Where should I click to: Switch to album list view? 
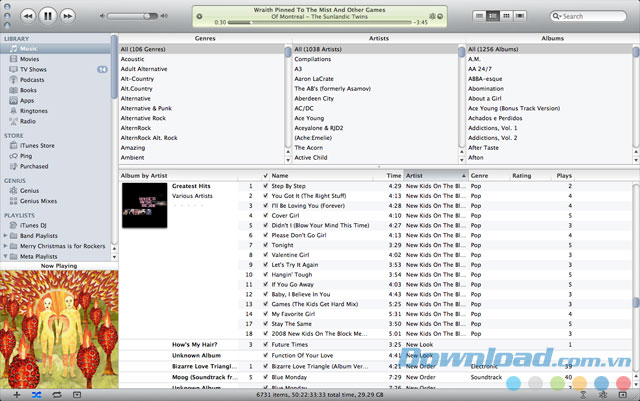(x=493, y=16)
